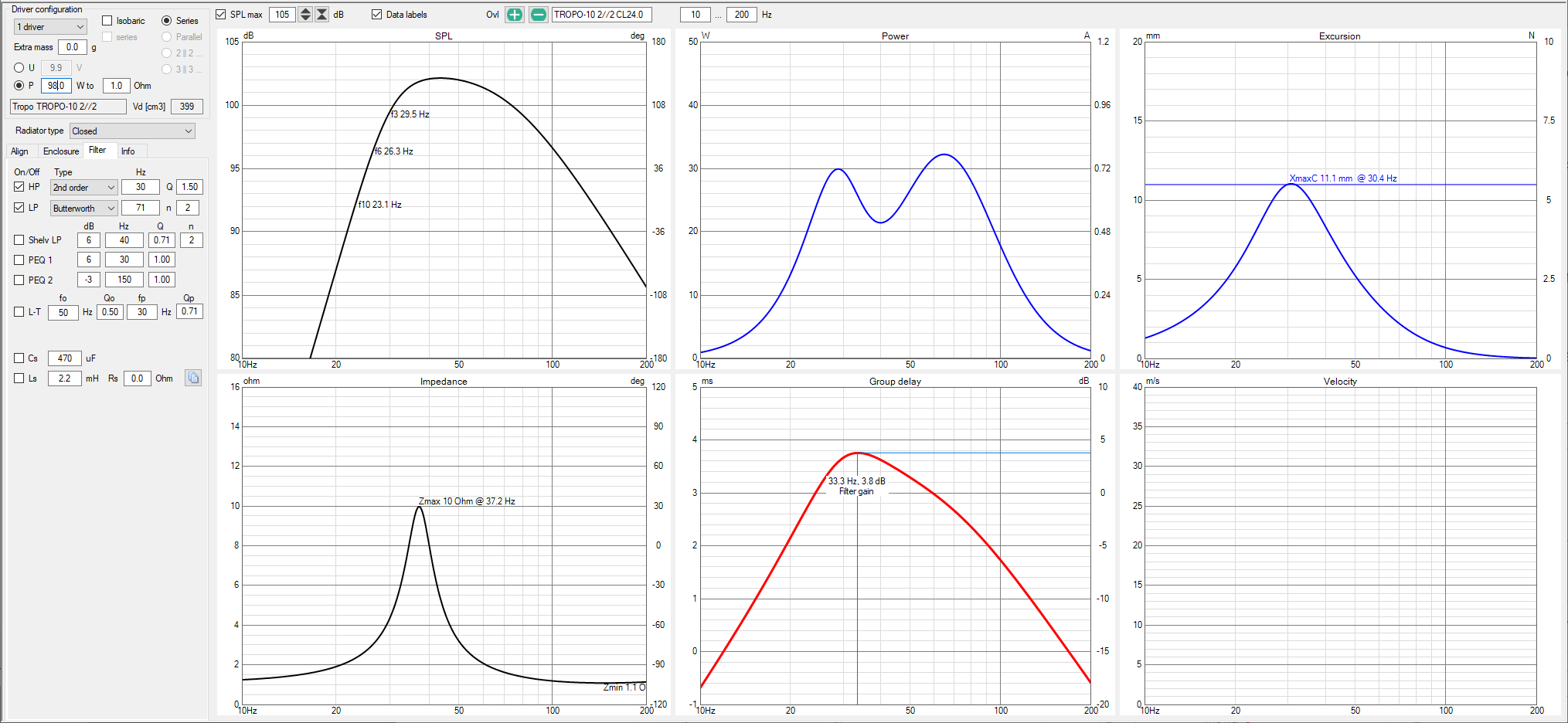Click the upper frequency limit field 200
The width and height of the screenshot is (1568, 723).
pyautogui.click(x=742, y=15)
